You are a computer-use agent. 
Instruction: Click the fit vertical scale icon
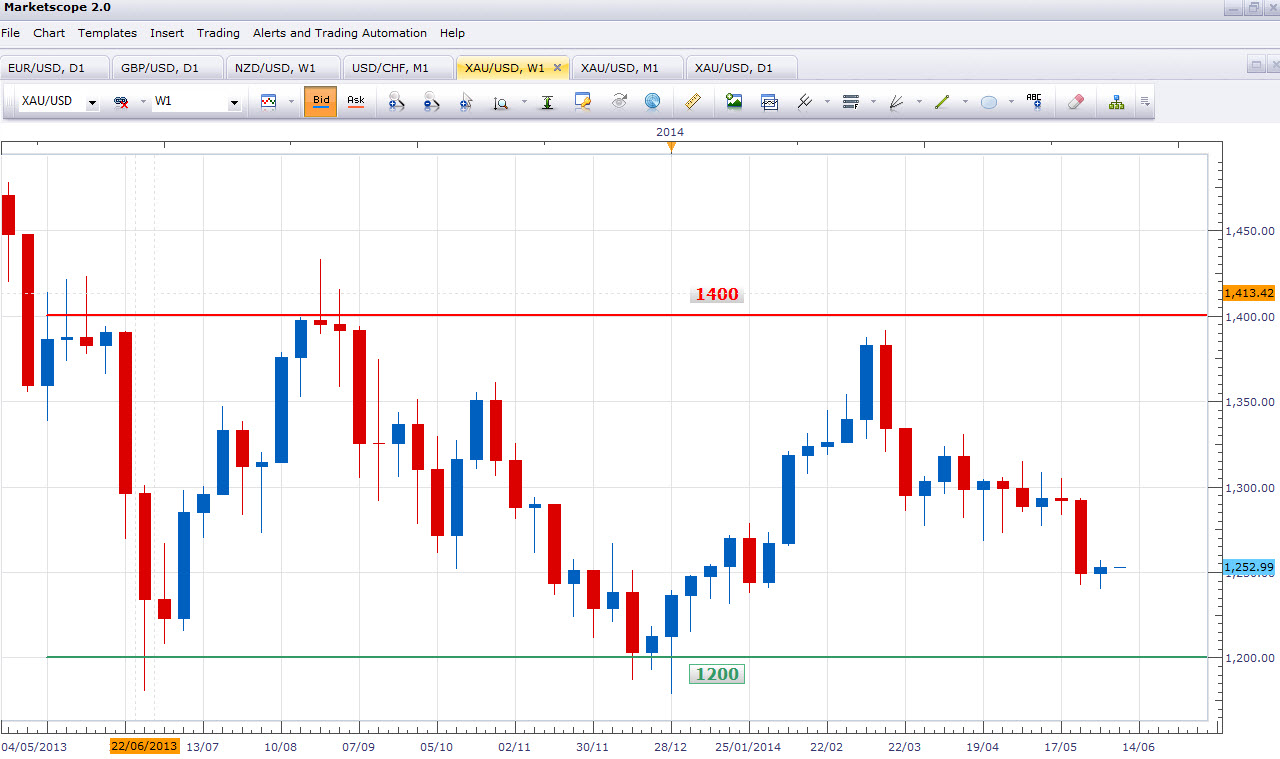pyautogui.click(x=548, y=102)
